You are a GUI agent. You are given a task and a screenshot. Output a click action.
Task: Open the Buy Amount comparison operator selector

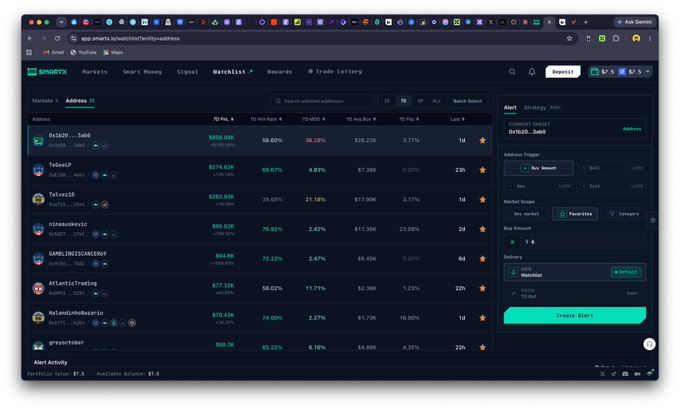pyautogui.click(x=513, y=242)
